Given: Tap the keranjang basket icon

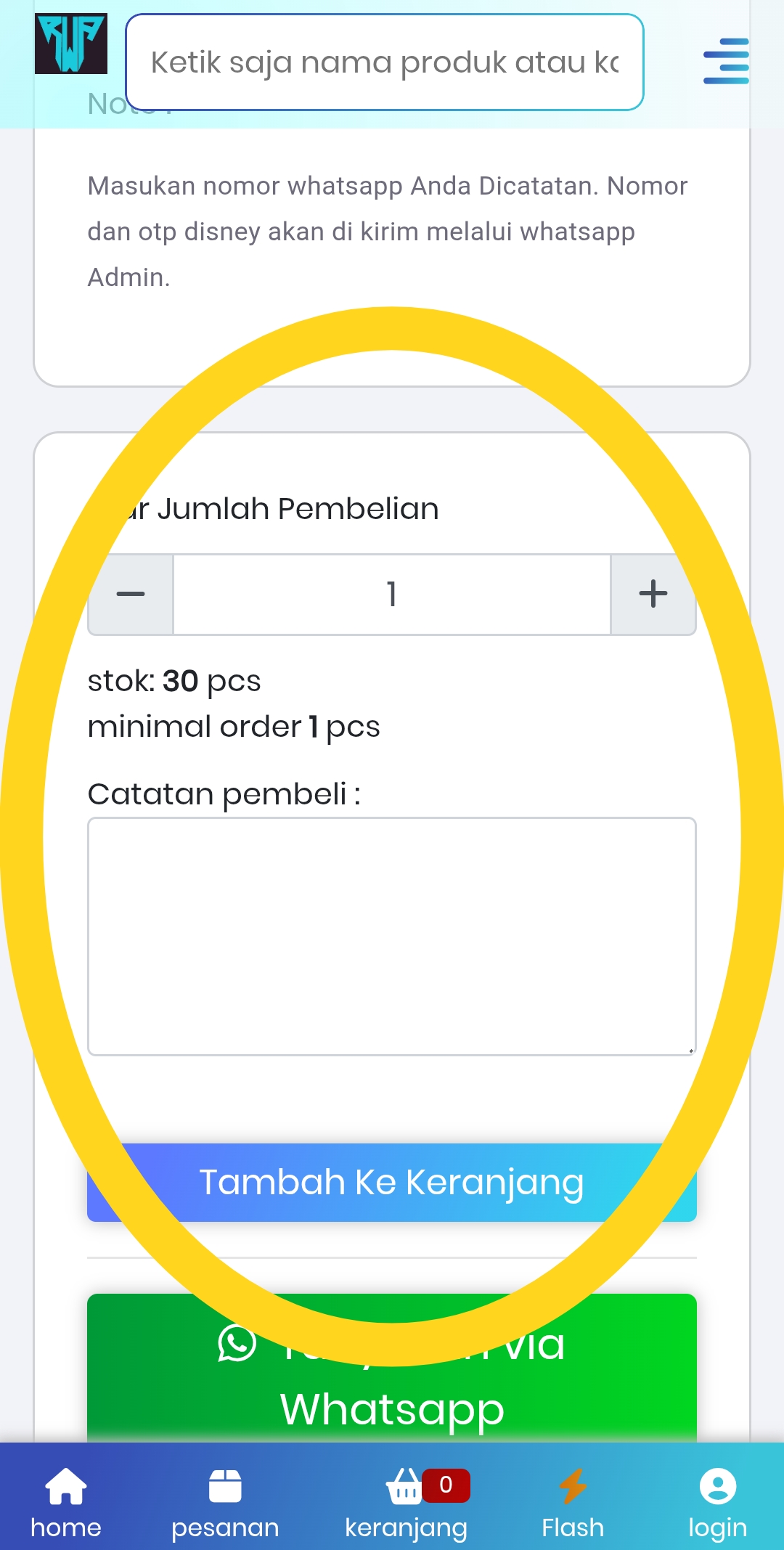Looking at the screenshot, I should click(404, 1487).
